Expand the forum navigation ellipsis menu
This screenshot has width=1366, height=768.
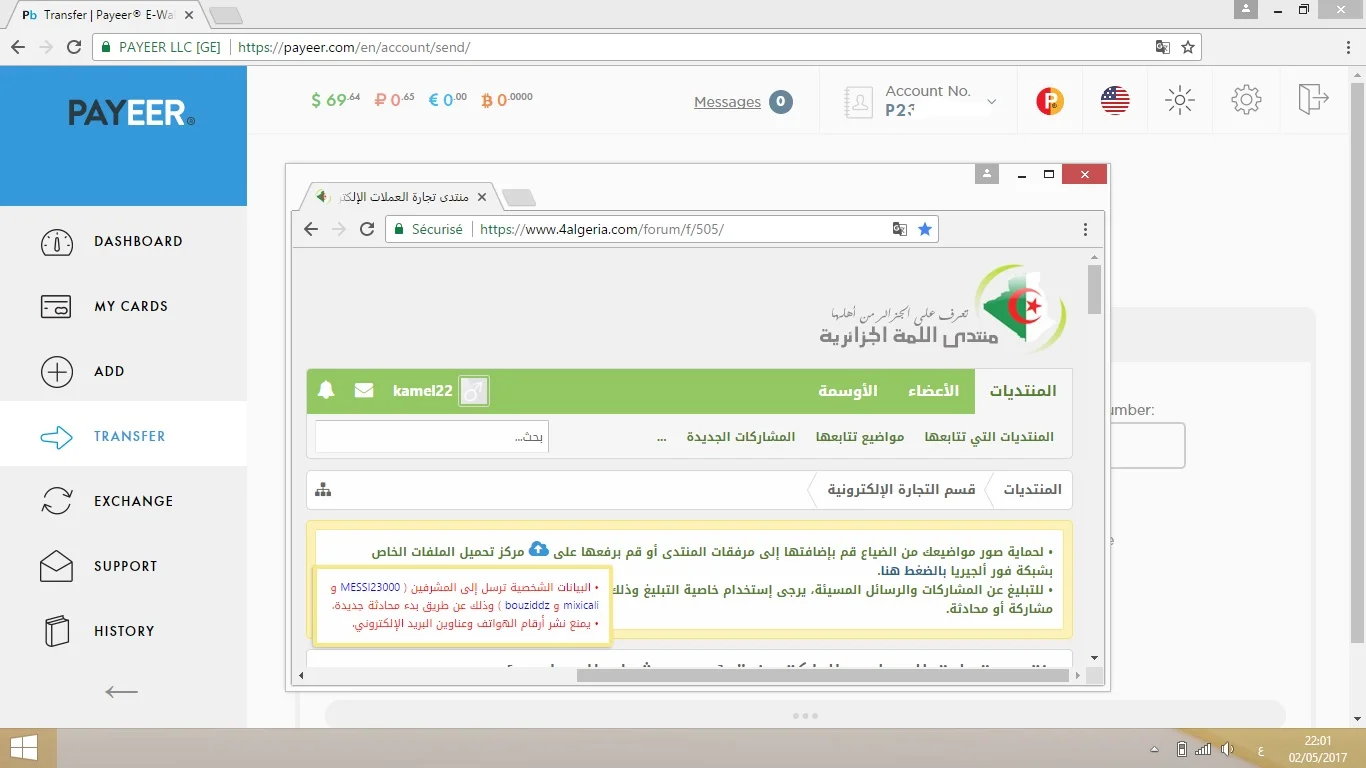661,437
